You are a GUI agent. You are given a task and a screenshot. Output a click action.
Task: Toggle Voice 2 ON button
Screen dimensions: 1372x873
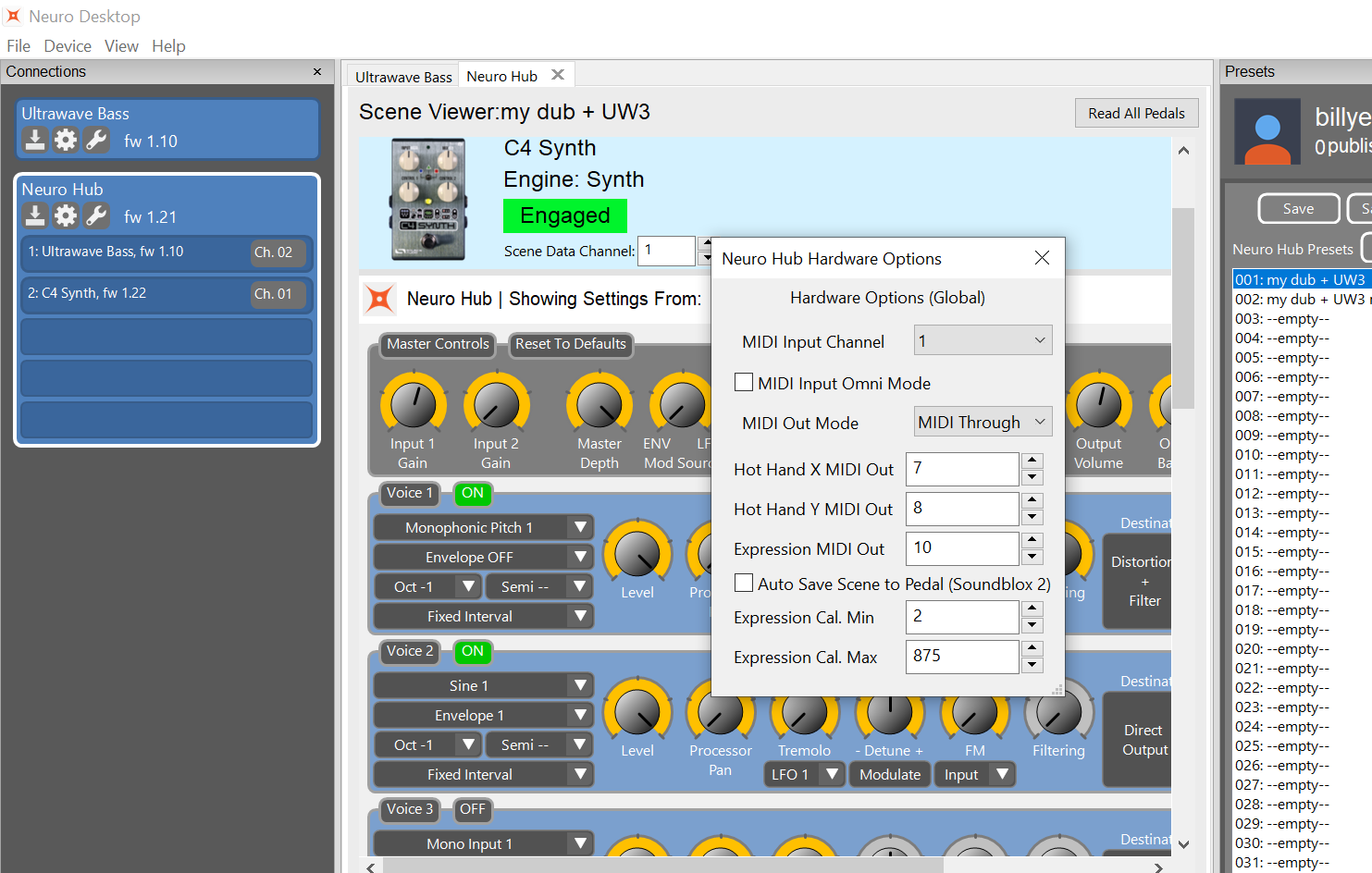coord(473,651)
